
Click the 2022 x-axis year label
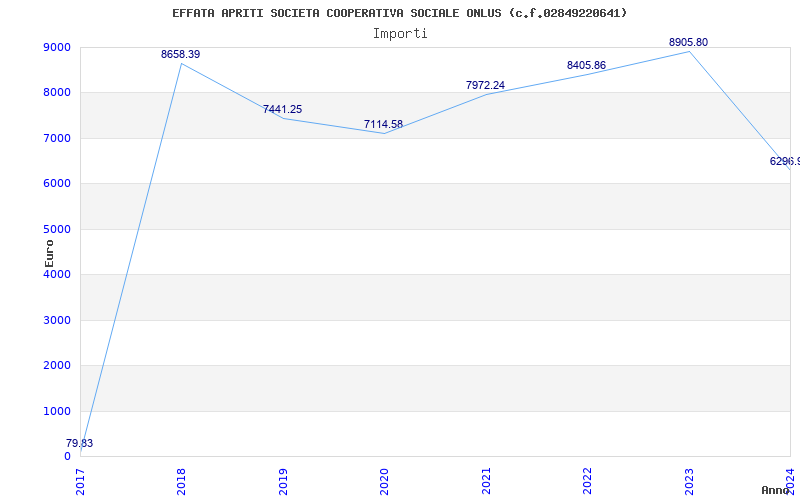pos(587,481)
